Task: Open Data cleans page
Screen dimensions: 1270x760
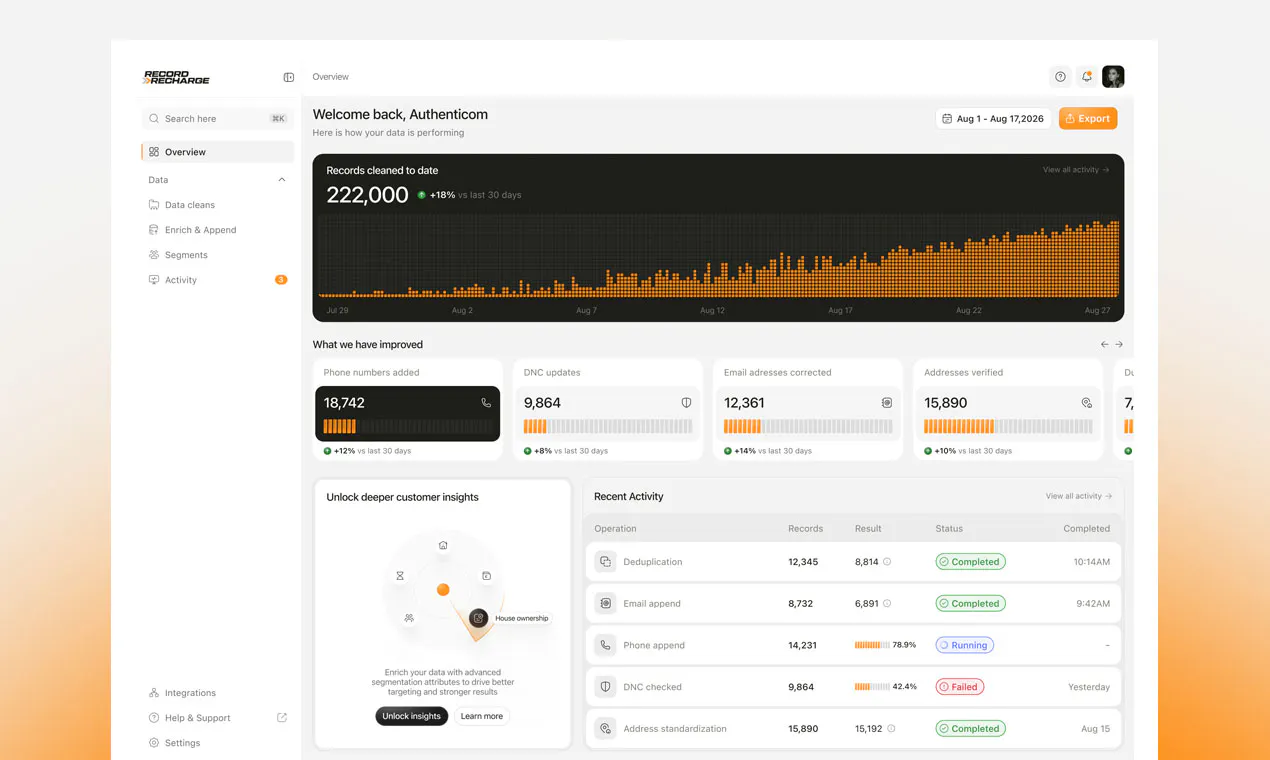Action: click(x=190, y=205)
